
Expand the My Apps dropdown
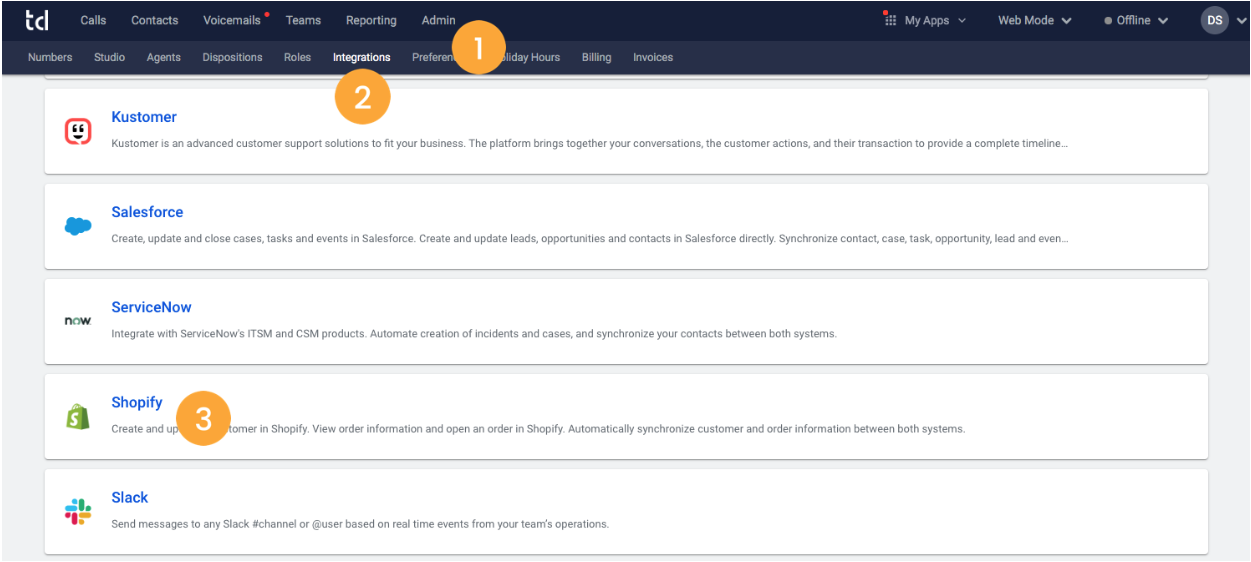pos(935,20)
